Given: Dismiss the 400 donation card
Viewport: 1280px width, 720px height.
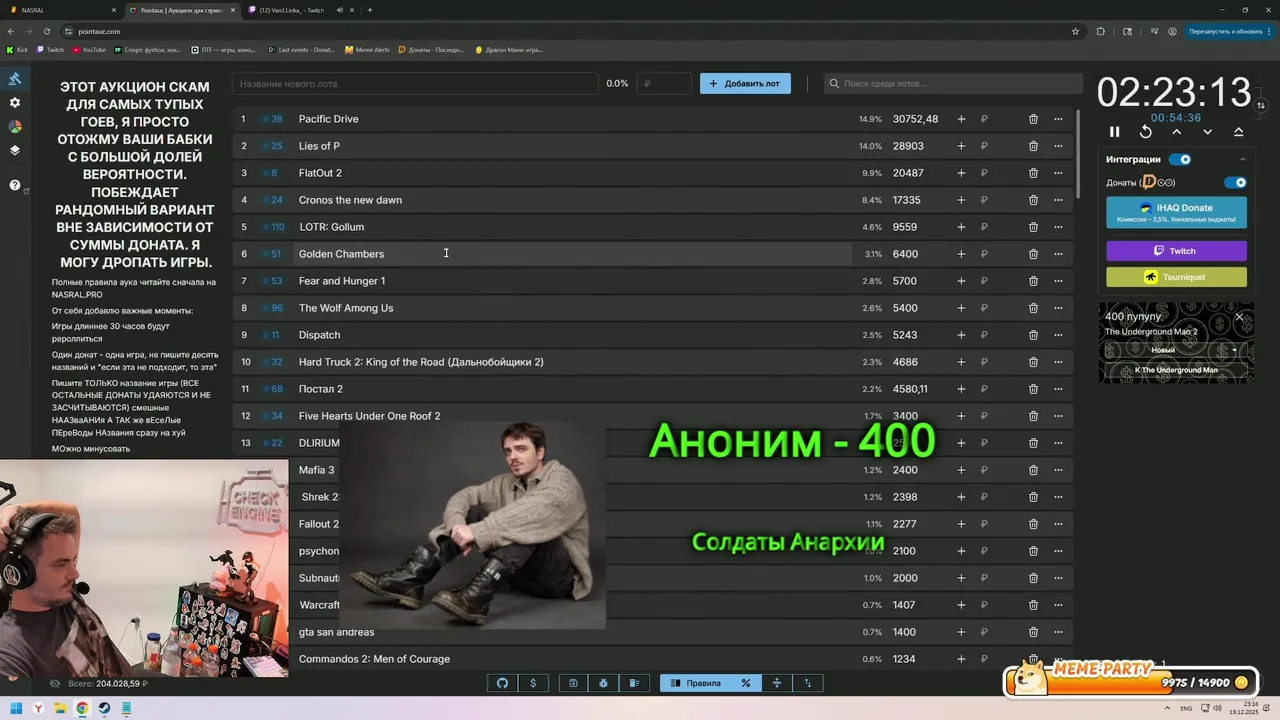Looking at the screenshot, I should coord(1239,317).
